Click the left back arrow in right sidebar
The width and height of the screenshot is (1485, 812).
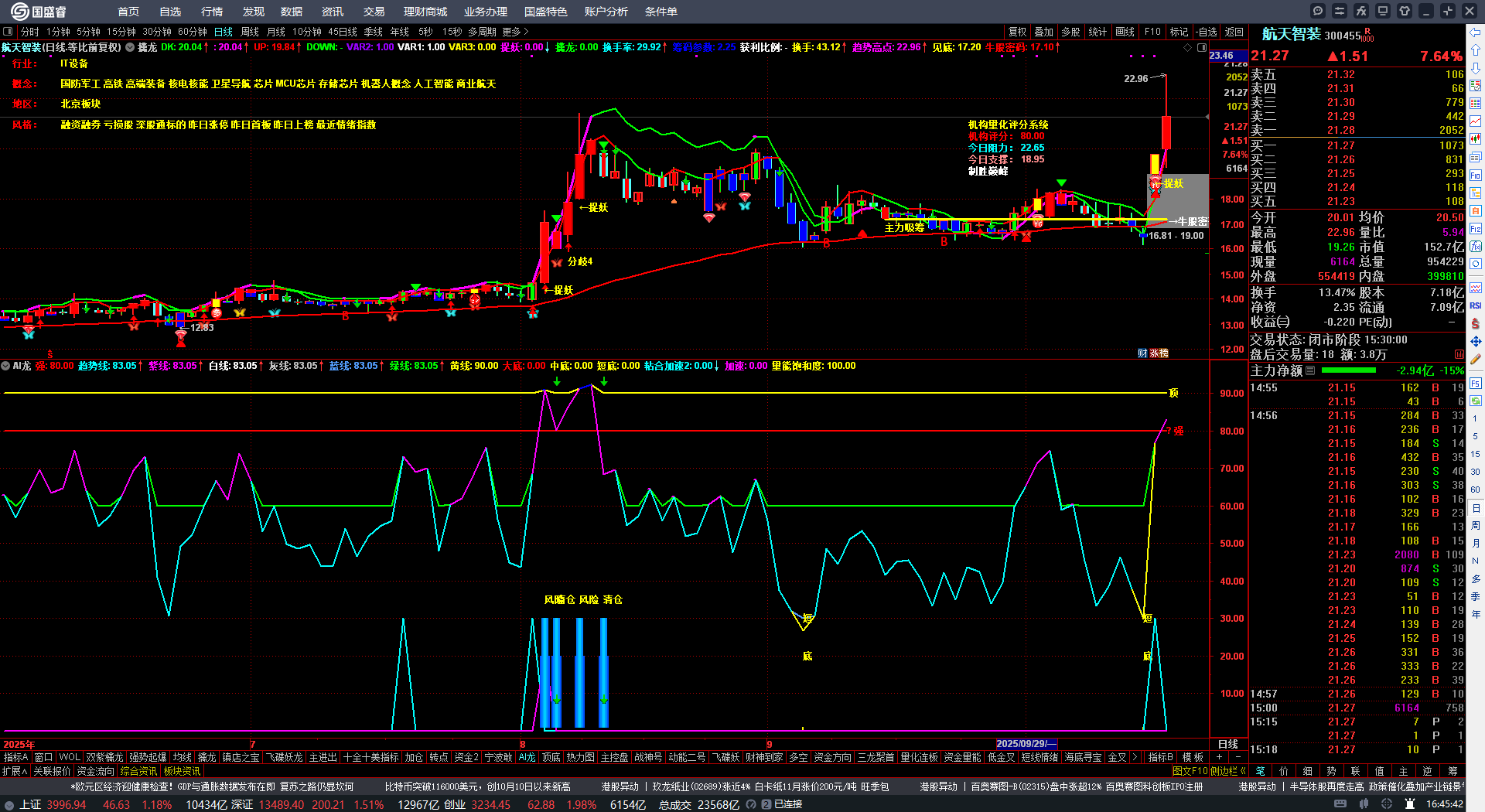point(1476,32)
